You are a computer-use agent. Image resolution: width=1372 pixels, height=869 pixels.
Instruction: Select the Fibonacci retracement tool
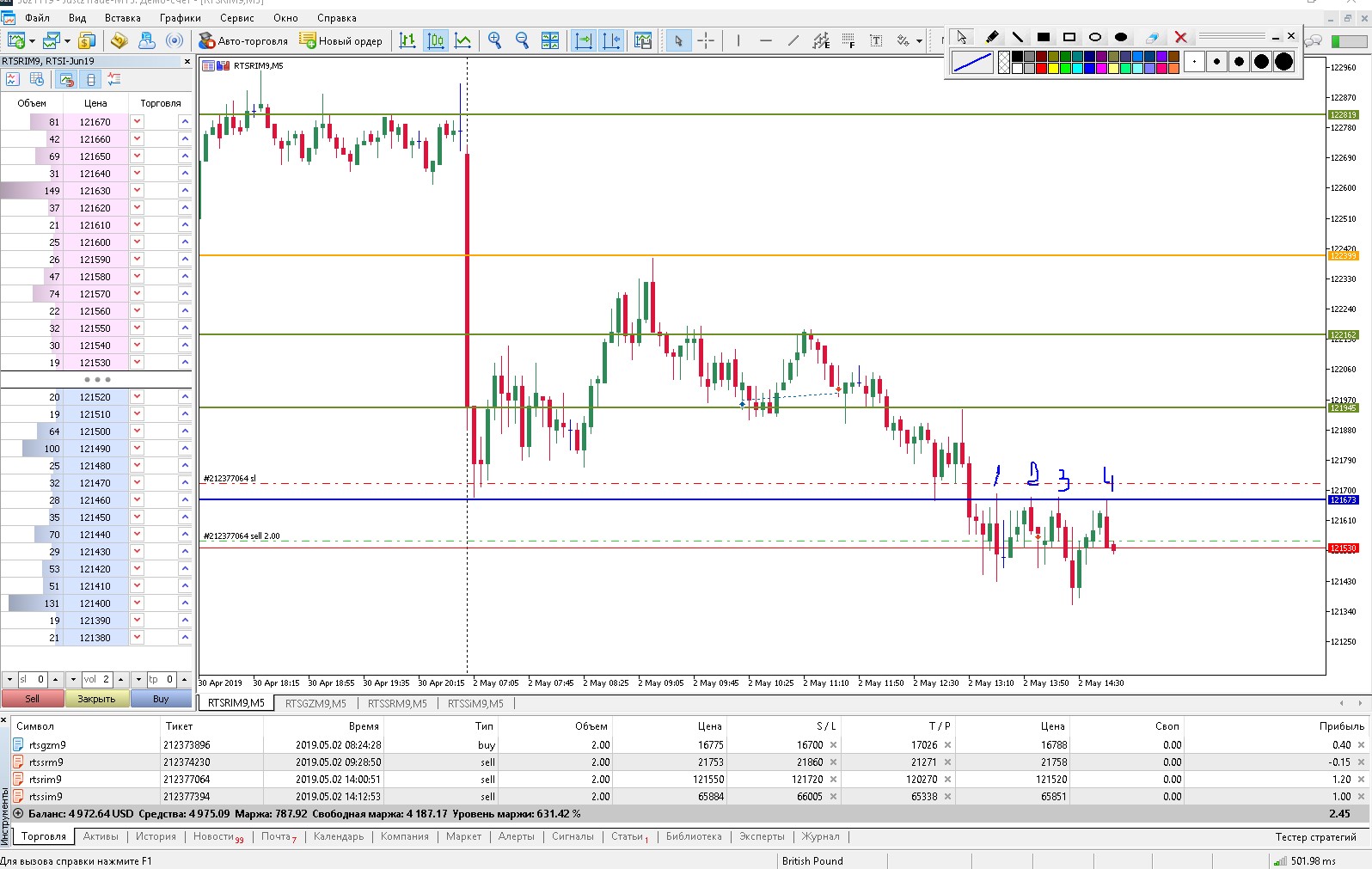(x=848, y=40)
